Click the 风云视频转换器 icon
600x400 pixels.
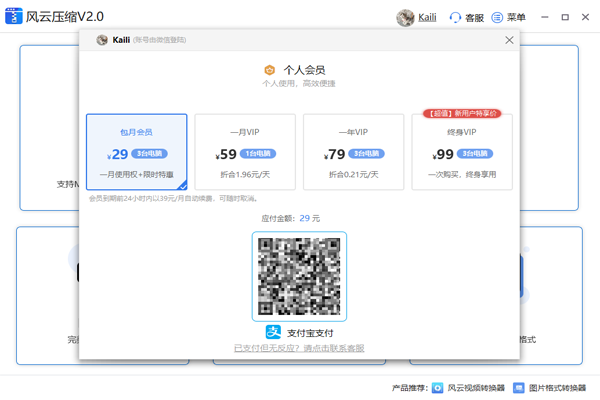[x=437, y=387]
